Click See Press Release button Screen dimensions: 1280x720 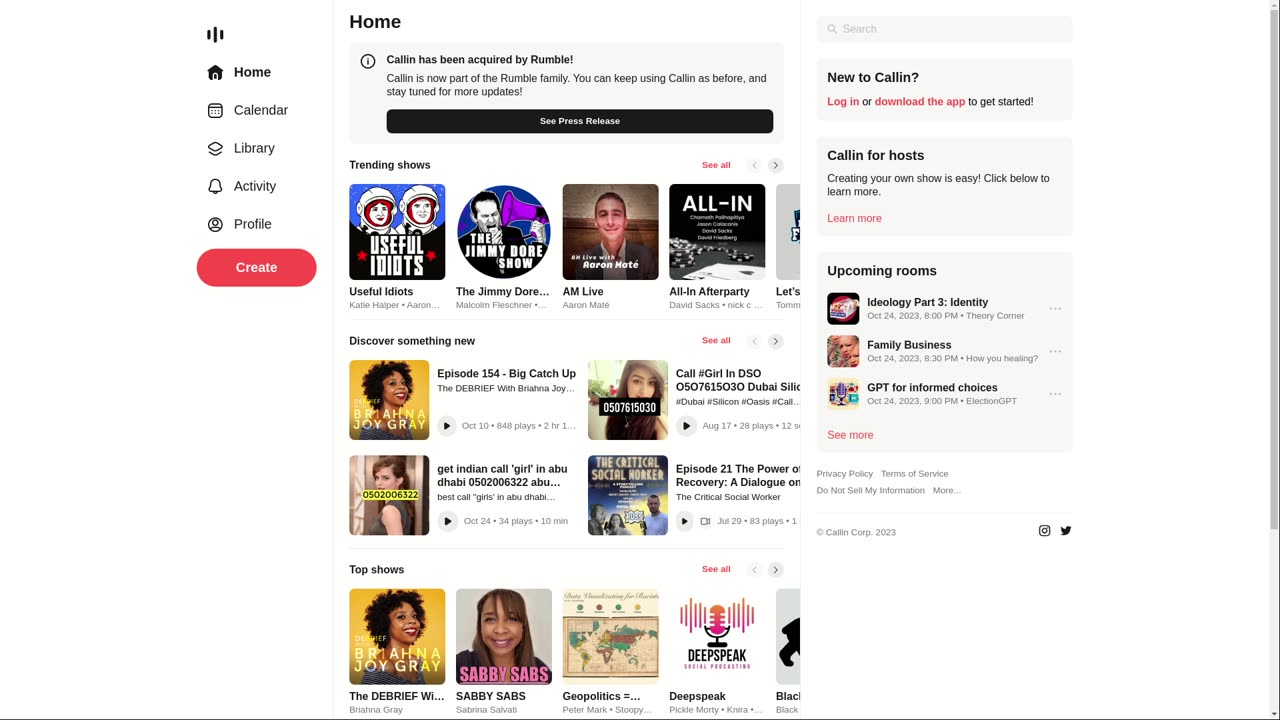click(x=580, y=121)
